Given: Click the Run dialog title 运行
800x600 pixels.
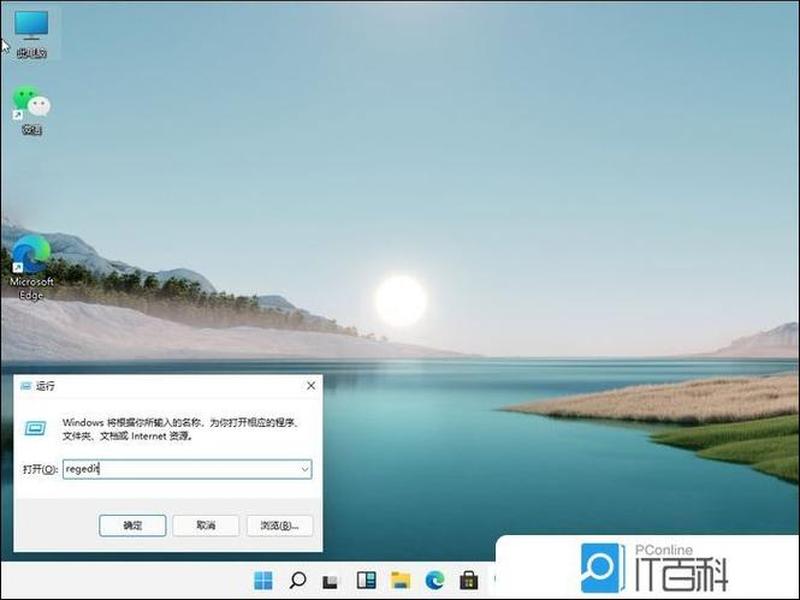Looking at the screenshot, I should pyautogui.click(x=45, y=386).
